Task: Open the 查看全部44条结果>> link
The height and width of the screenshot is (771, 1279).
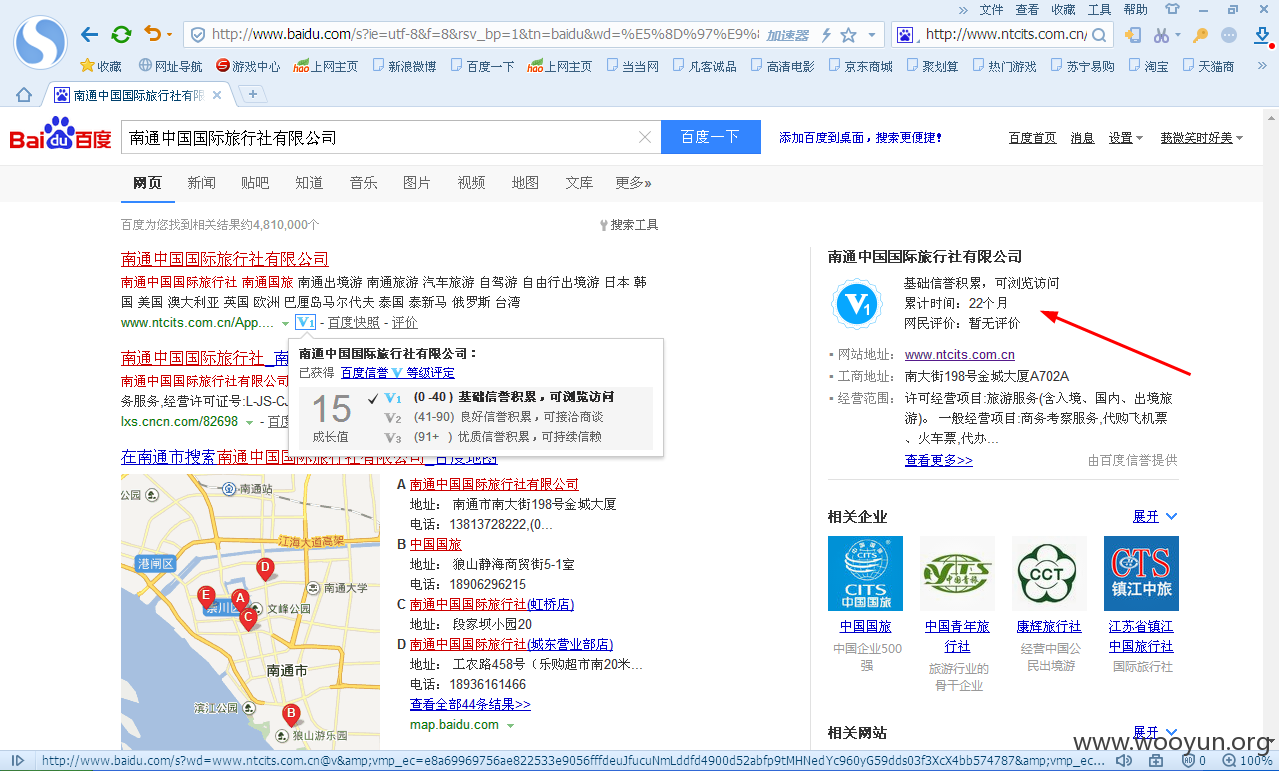Action: coord(470,705)
